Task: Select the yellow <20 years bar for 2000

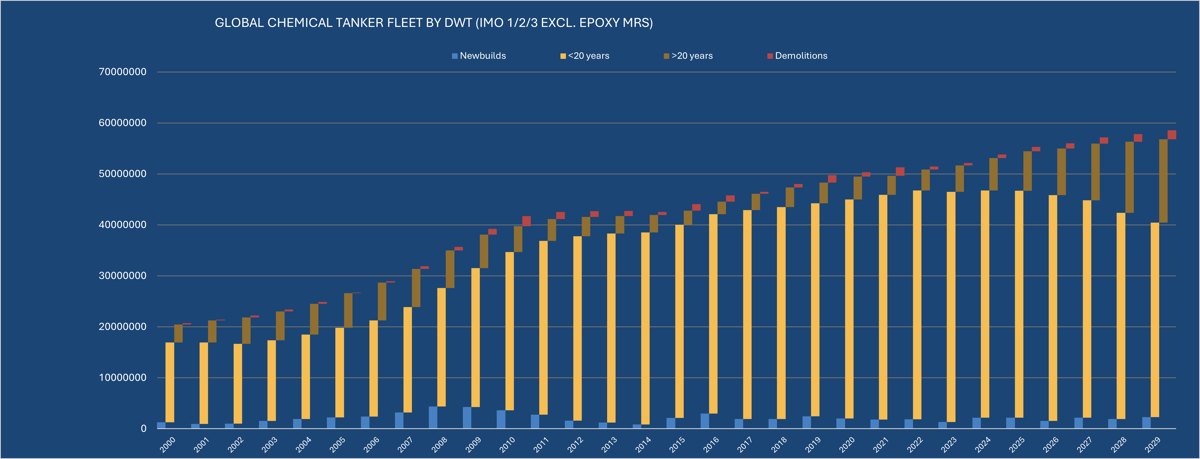Action: point(170,382)
